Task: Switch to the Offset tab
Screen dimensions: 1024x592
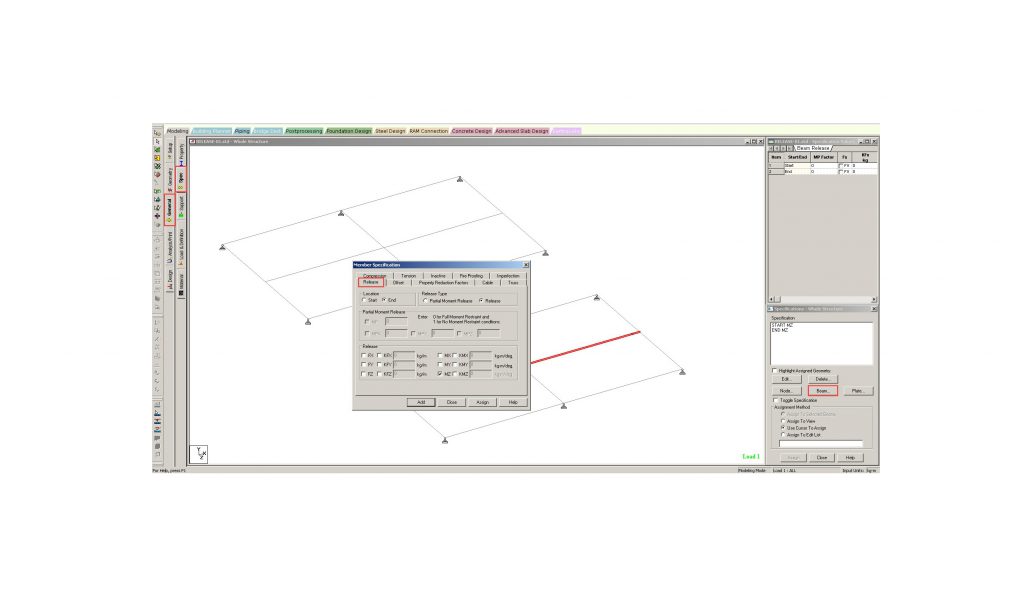Action: [x=398, y=283]
